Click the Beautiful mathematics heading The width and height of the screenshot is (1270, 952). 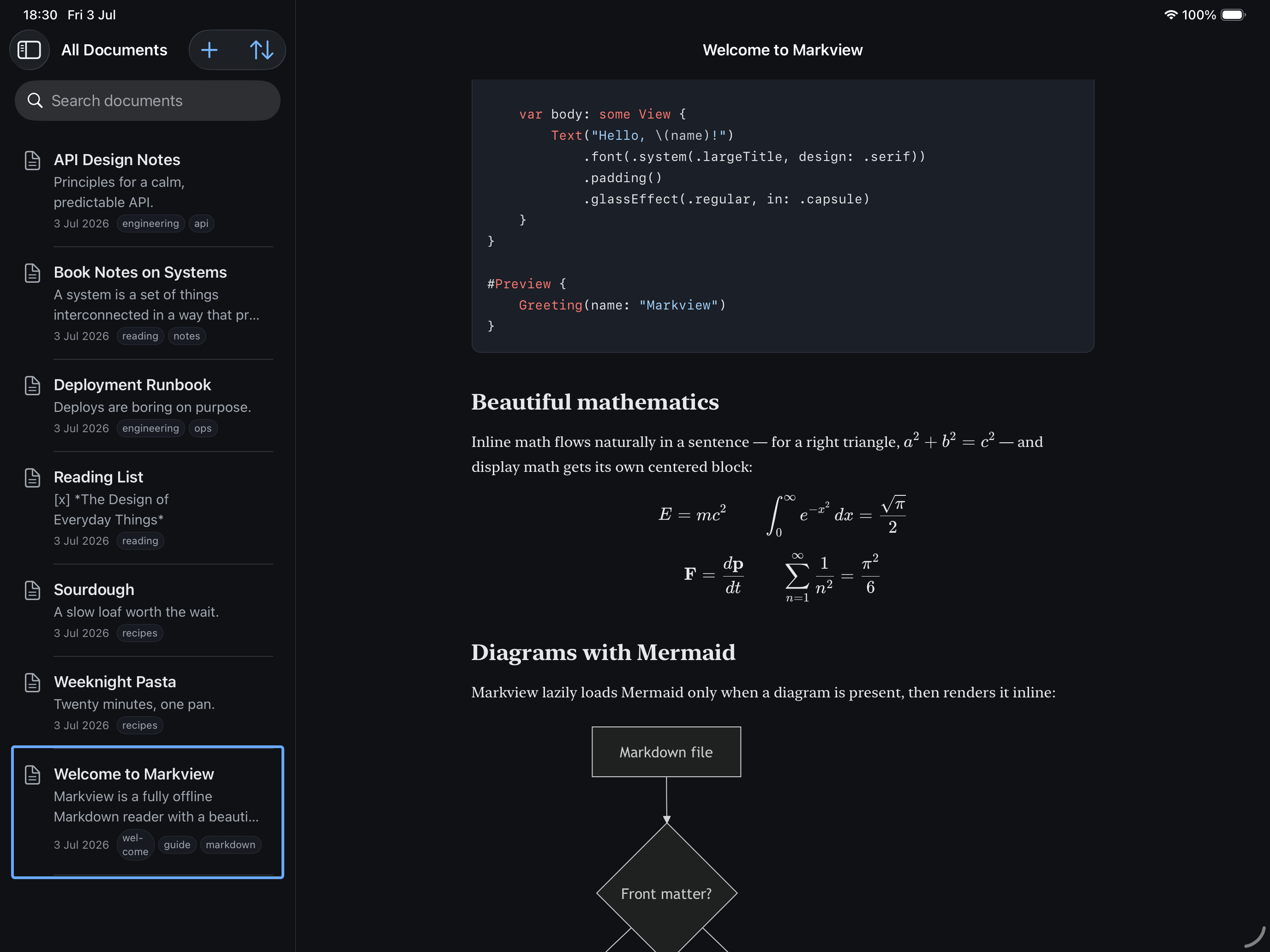click(x=595, y=402)
